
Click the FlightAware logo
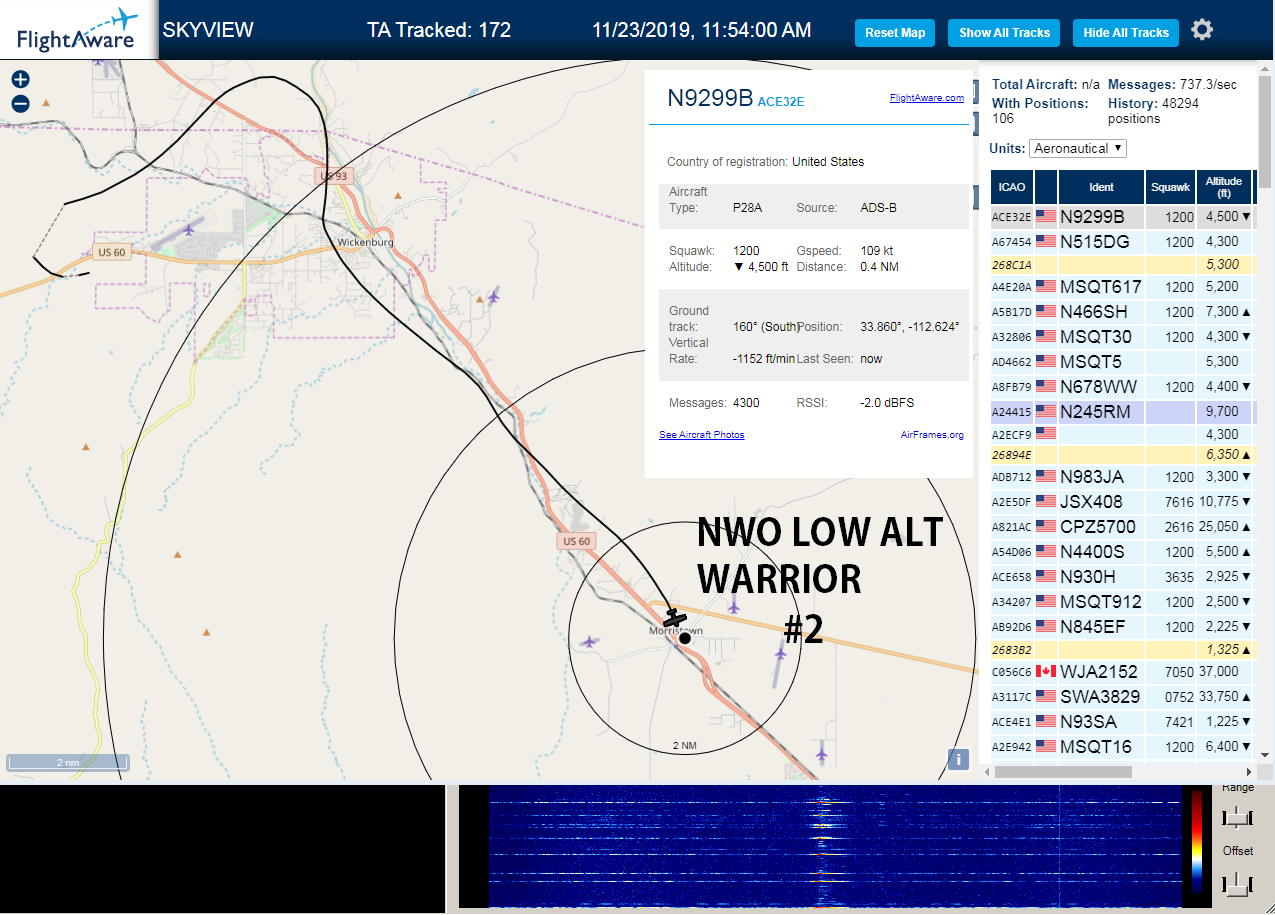coord(77,30)
